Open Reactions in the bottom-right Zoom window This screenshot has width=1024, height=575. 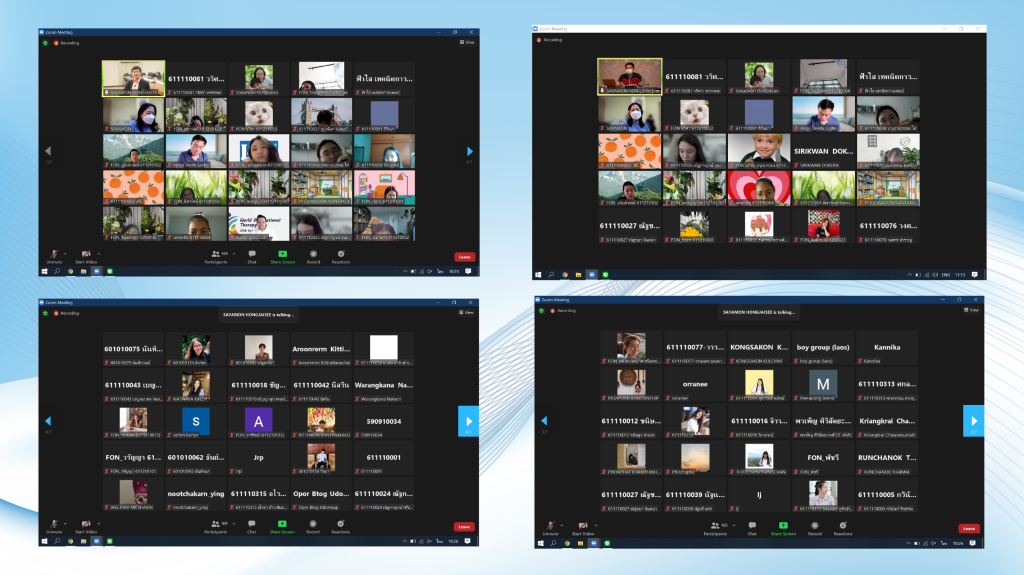pyautogui.click(x=843, y=529)
